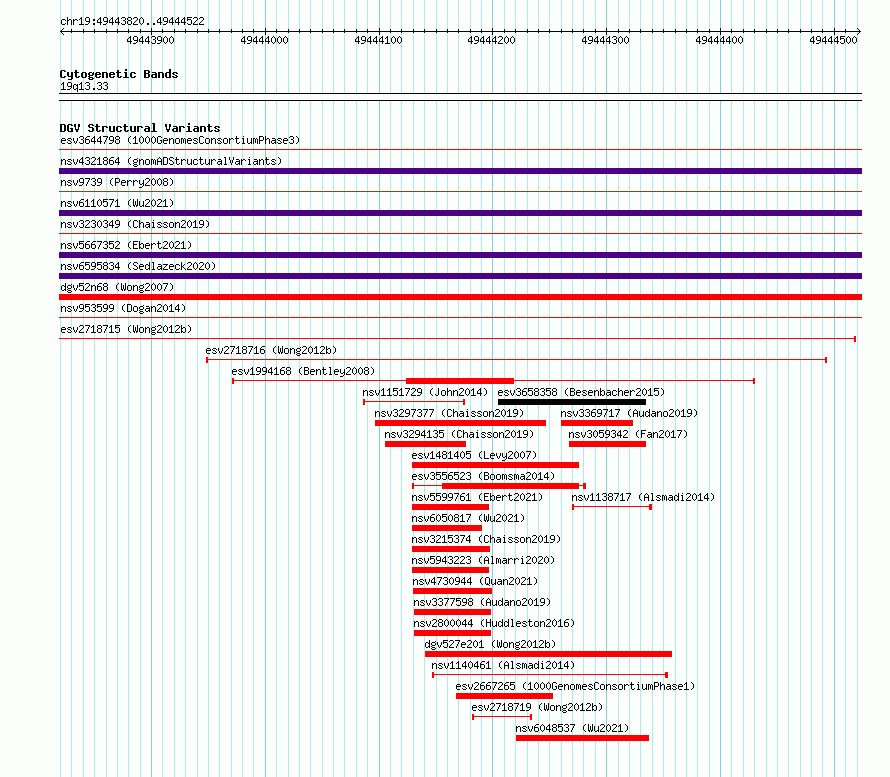Select the nsv3377598 (Audano2019) label

[x=482, y=602]
